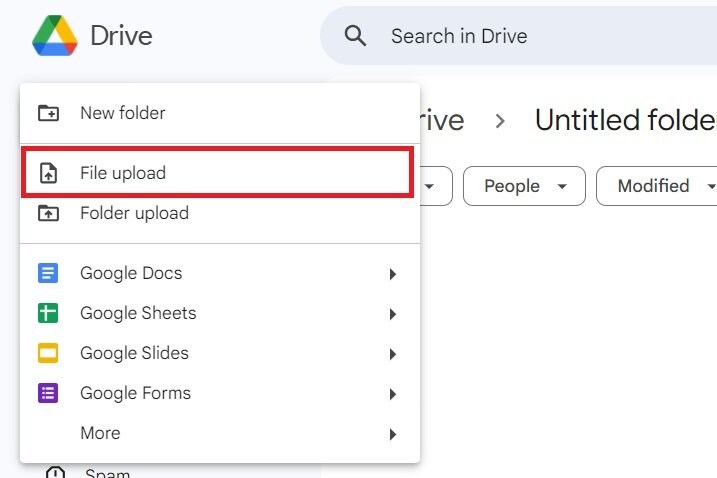
Task: Expand the Google Slides submenu arrow
Action: 393,354
